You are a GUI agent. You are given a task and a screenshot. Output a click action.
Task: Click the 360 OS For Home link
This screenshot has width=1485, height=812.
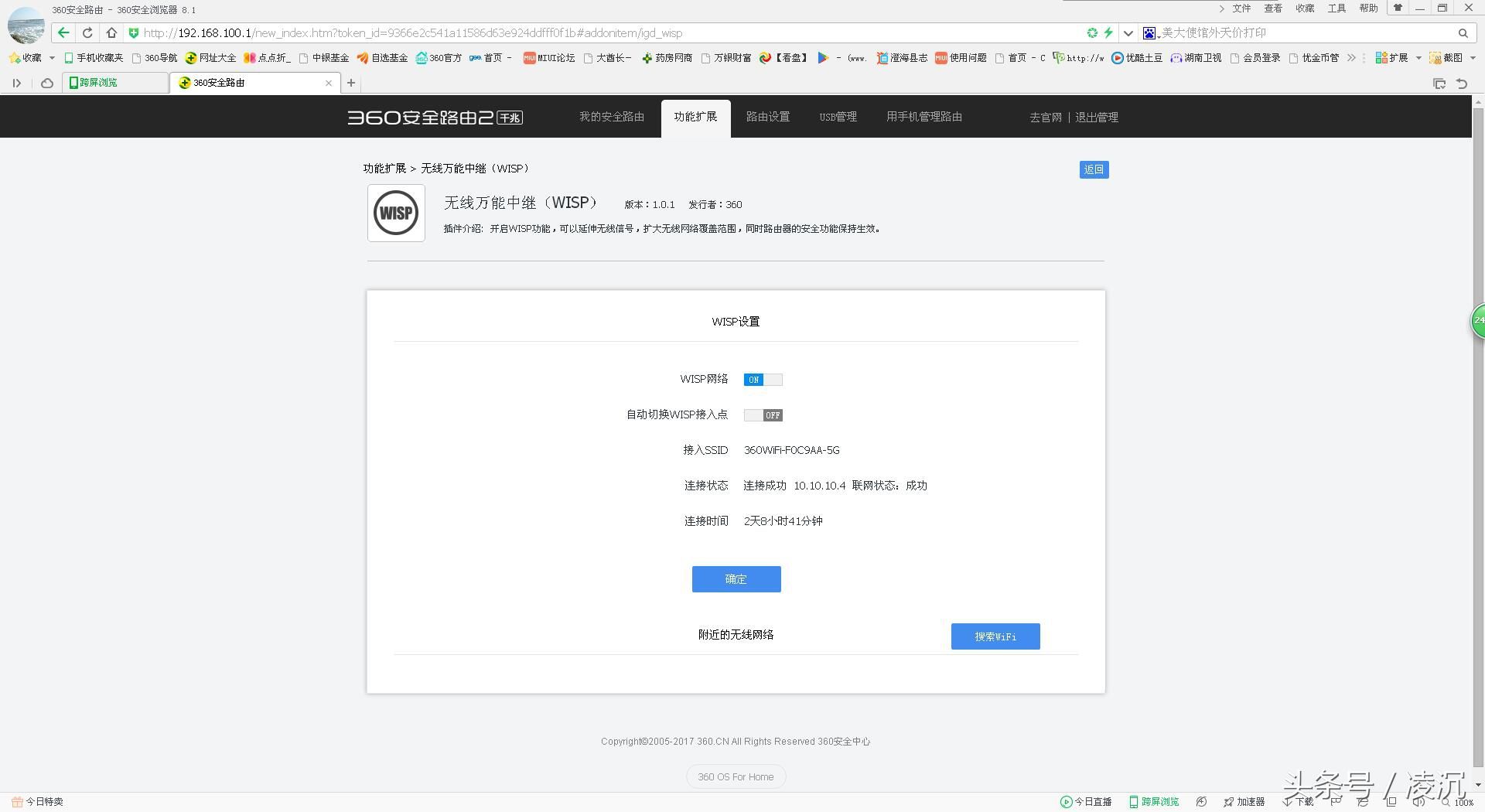[736, 777]
